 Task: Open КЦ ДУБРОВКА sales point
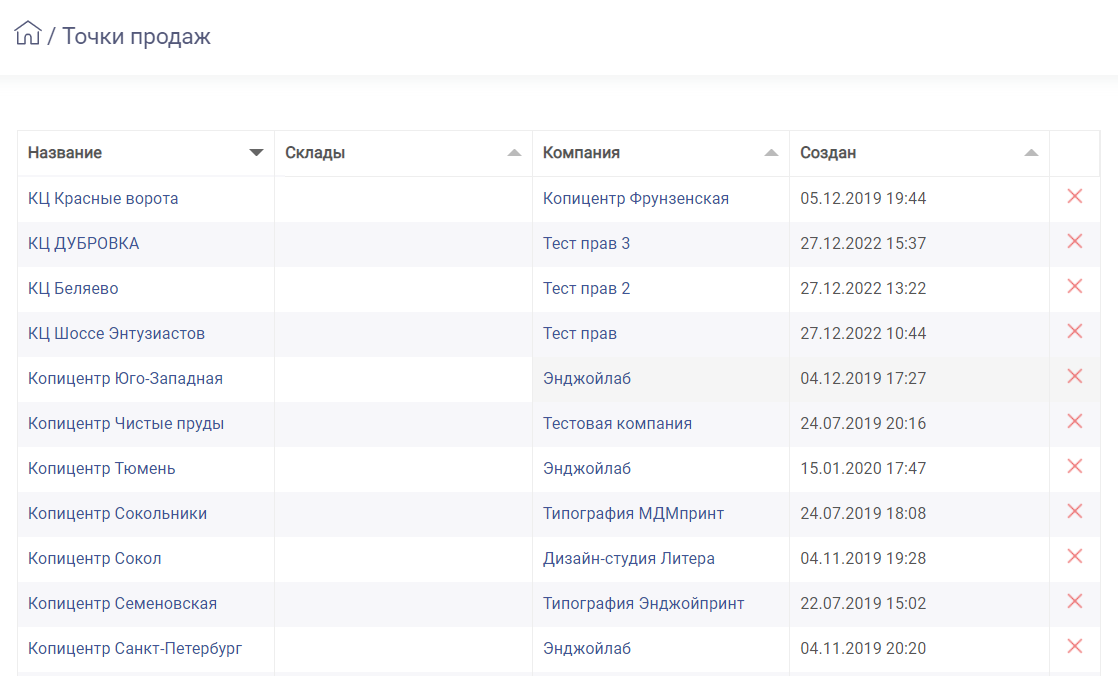[x=83, y=243]
